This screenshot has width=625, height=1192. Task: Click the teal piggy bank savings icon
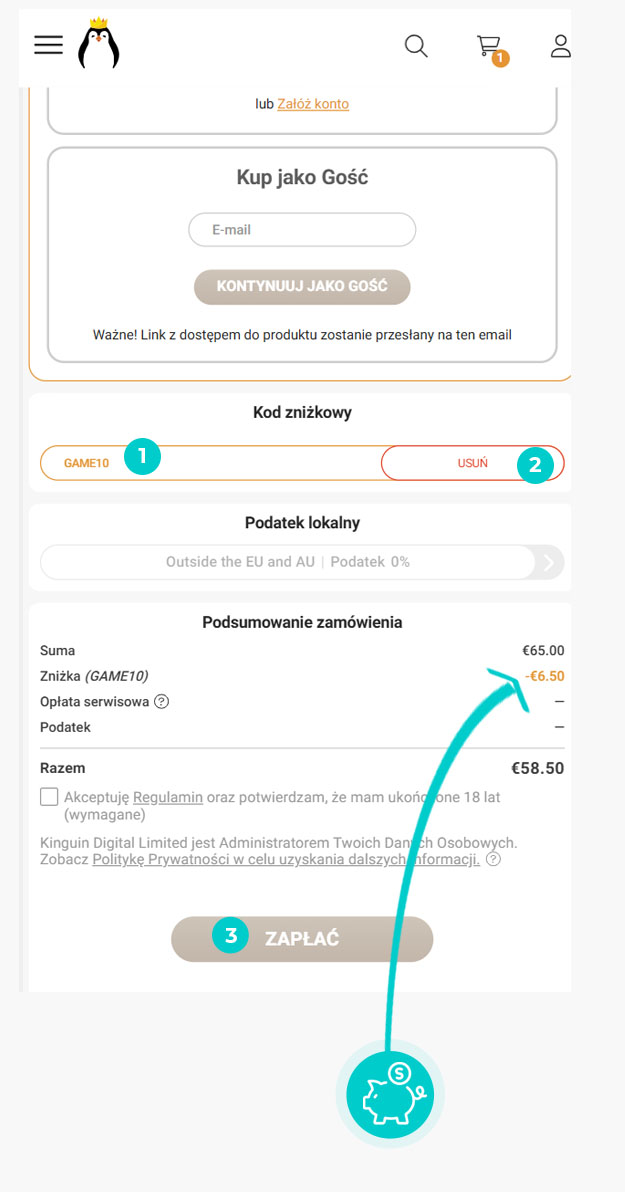point(390,1095)
